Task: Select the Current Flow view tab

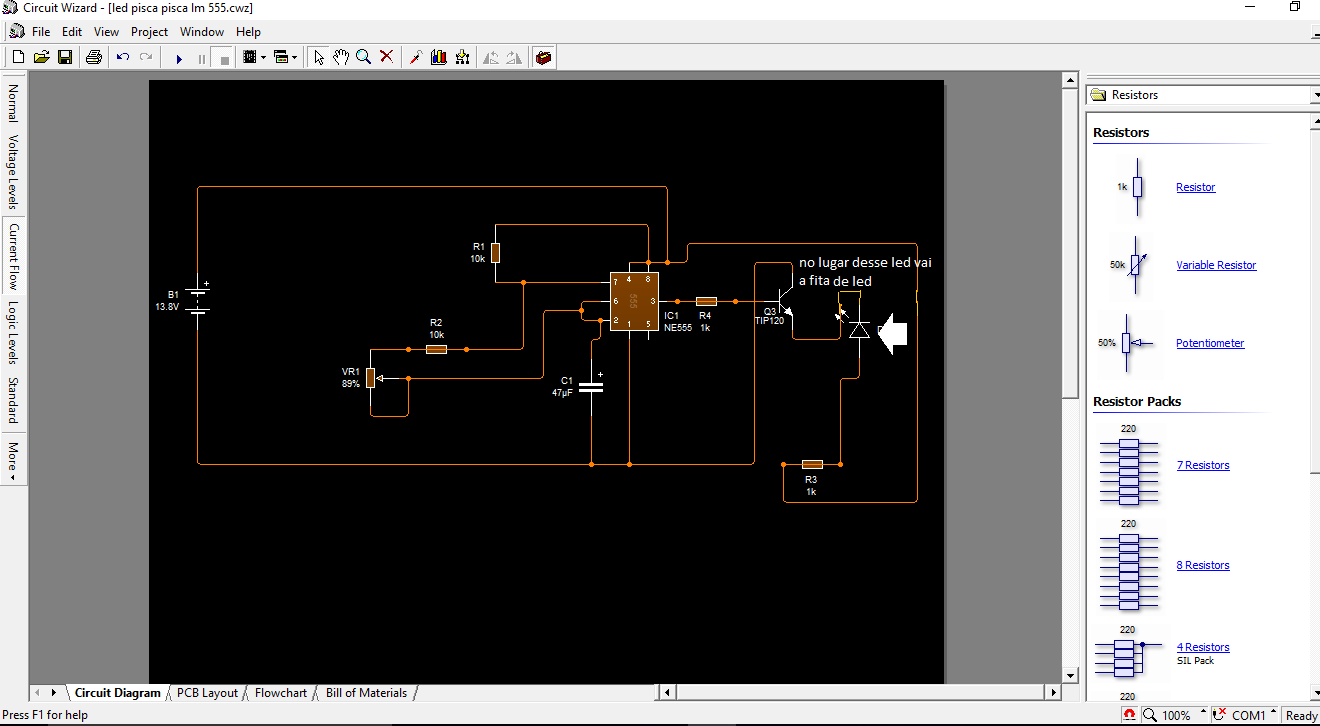Action: pos(13,256)
